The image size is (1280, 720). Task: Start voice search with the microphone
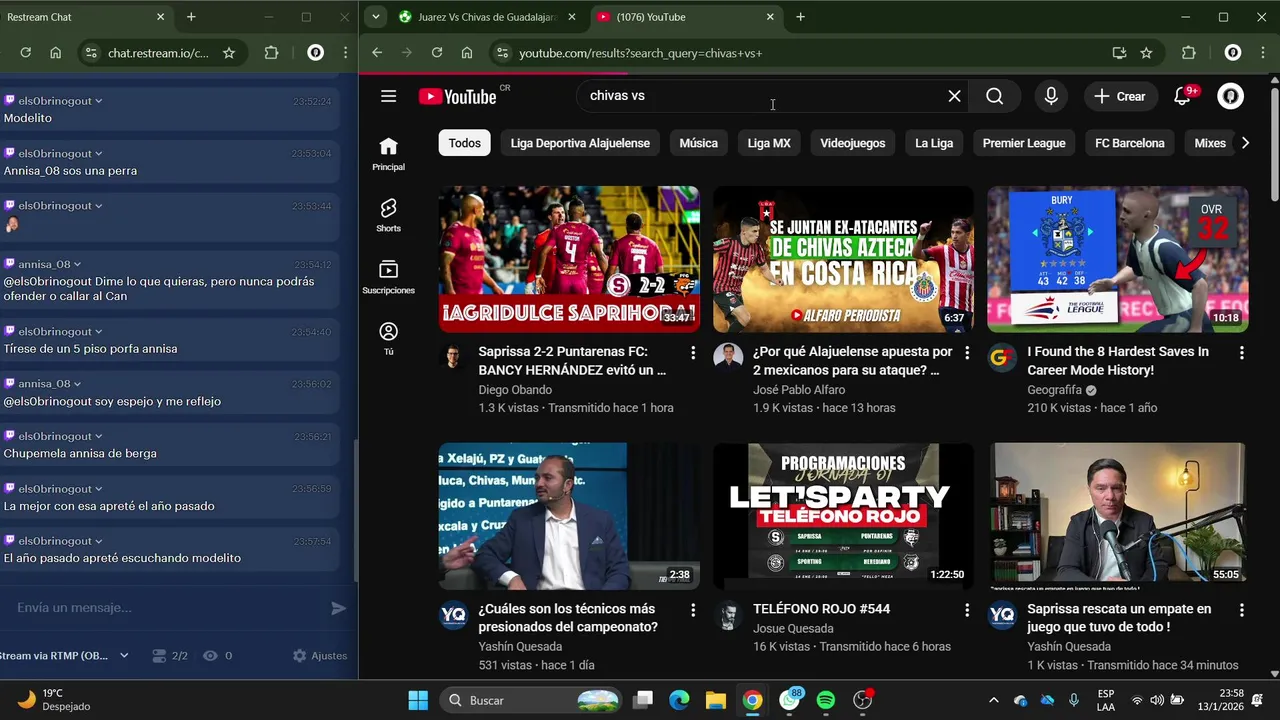pyautogui.click(x=1051, y=96)
